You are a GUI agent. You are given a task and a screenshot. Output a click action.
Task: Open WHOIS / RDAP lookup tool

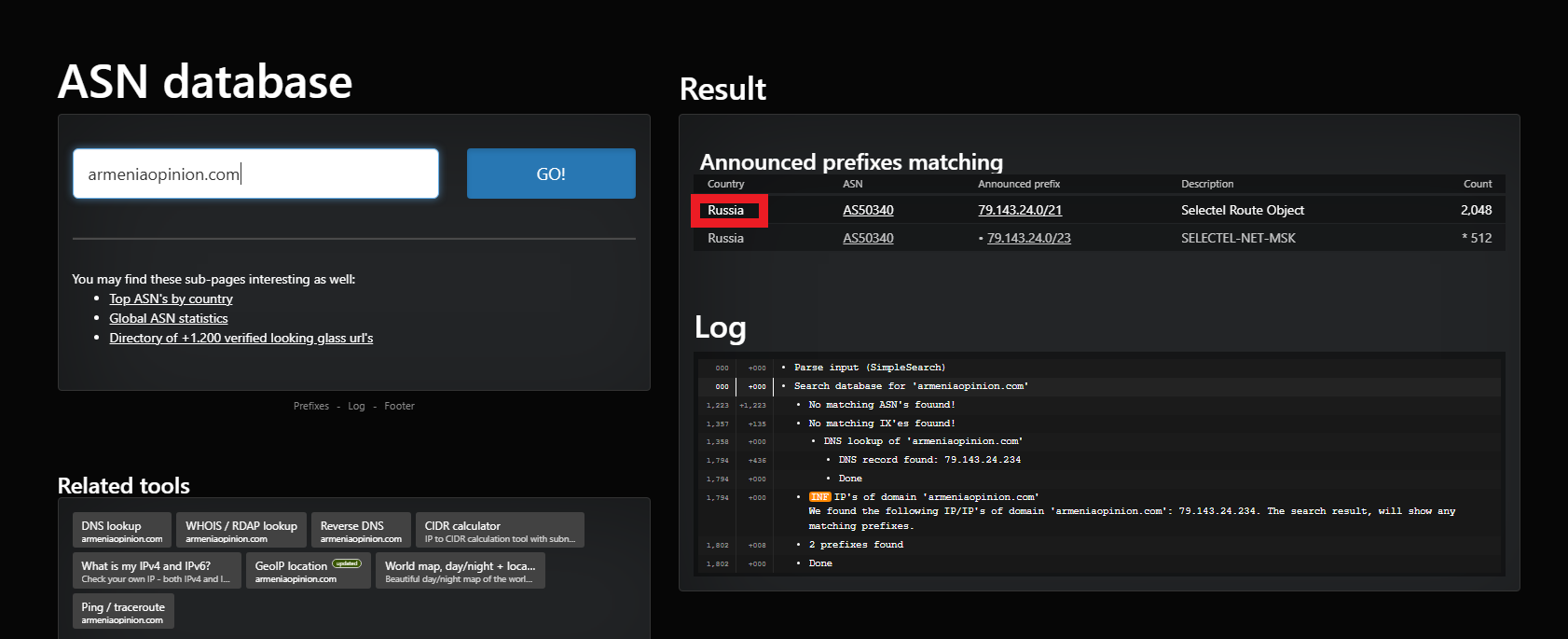[x=241, y=530]
